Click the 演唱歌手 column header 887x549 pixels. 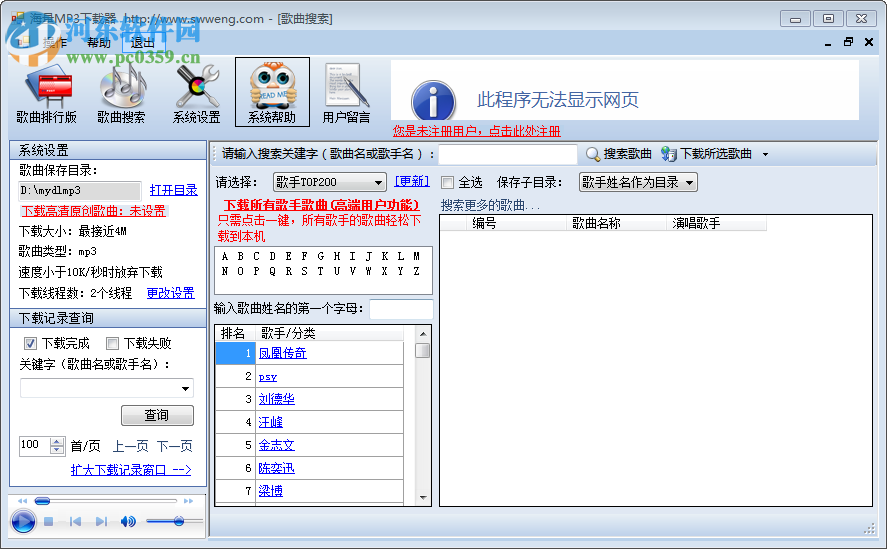(716, 223)
